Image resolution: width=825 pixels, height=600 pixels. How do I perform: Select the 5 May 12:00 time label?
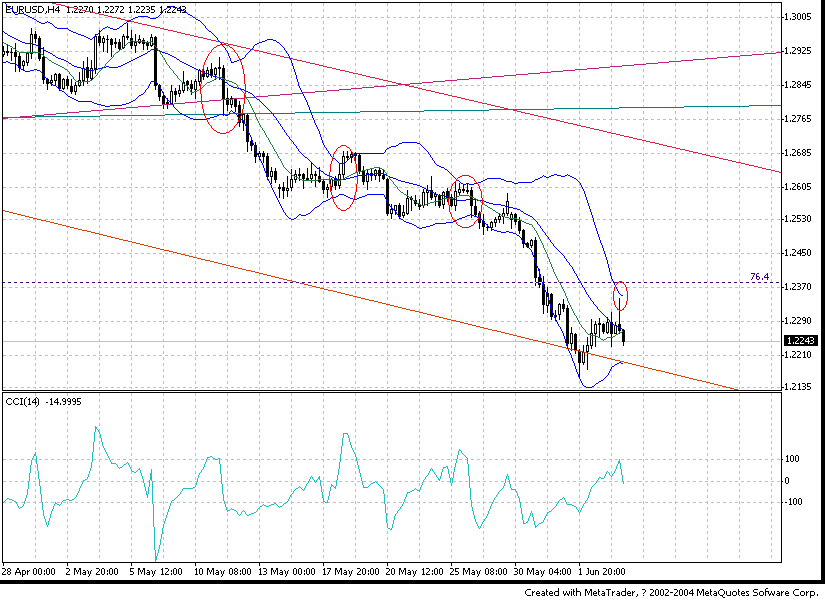(x=156, y=572)
